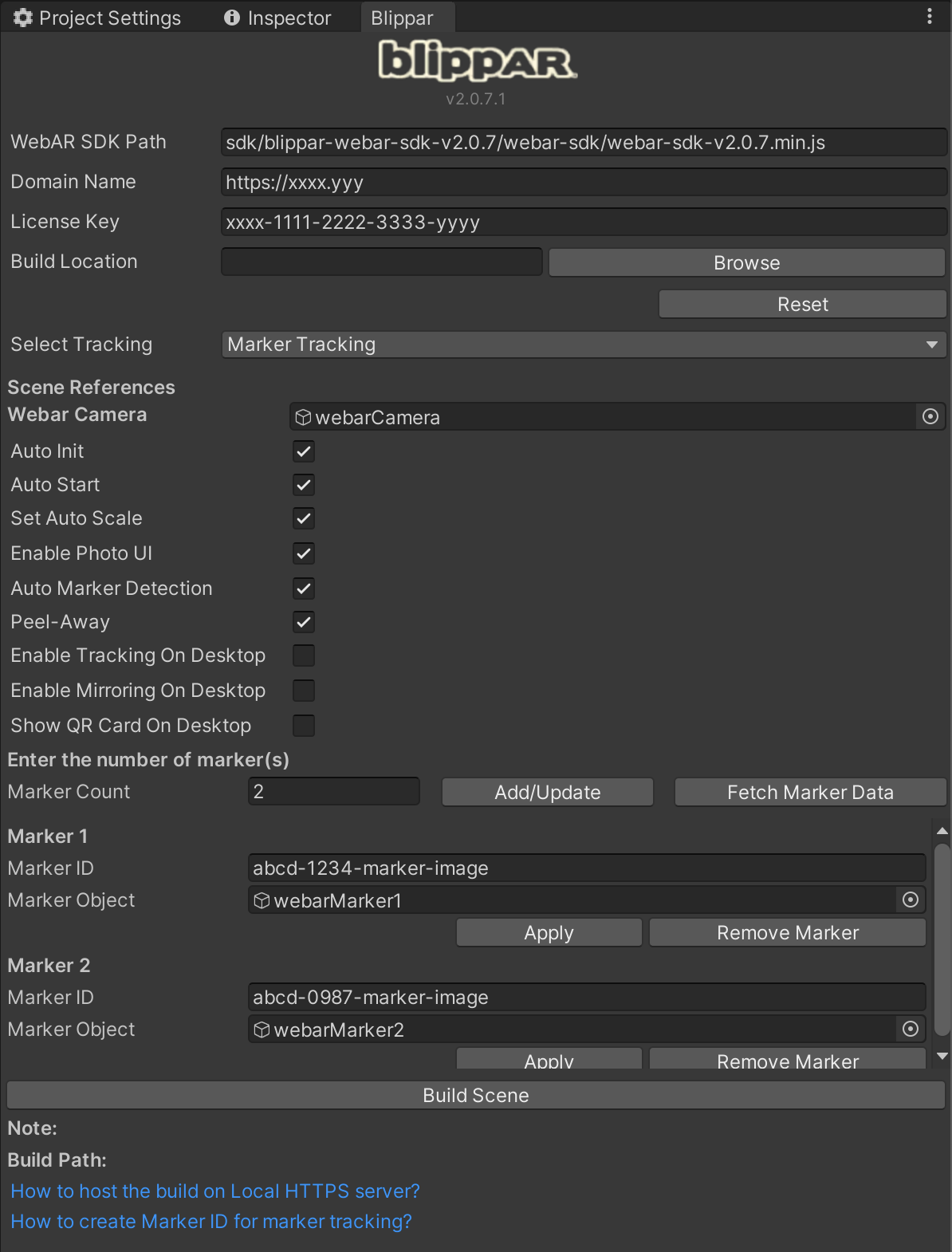Click the License Key input field
This screenshot has width=952, height=1252.
point(583,222)
